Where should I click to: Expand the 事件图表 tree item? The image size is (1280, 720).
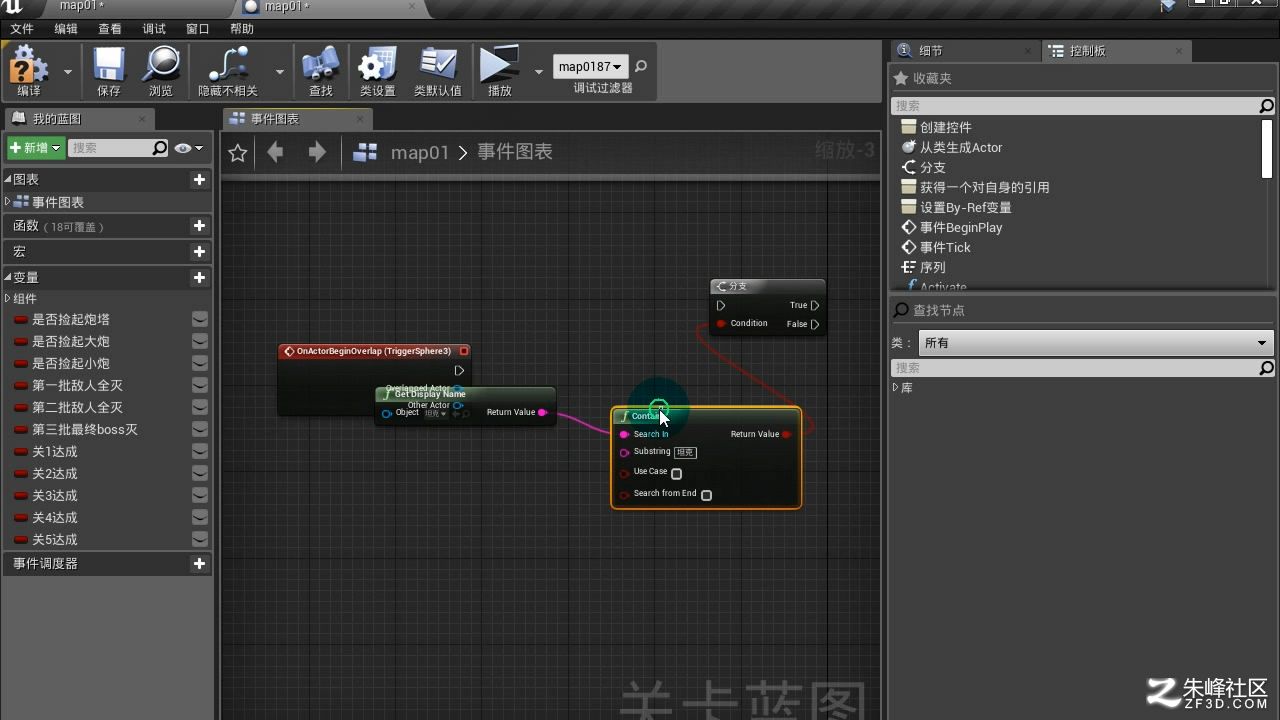[x=8, y=202]
